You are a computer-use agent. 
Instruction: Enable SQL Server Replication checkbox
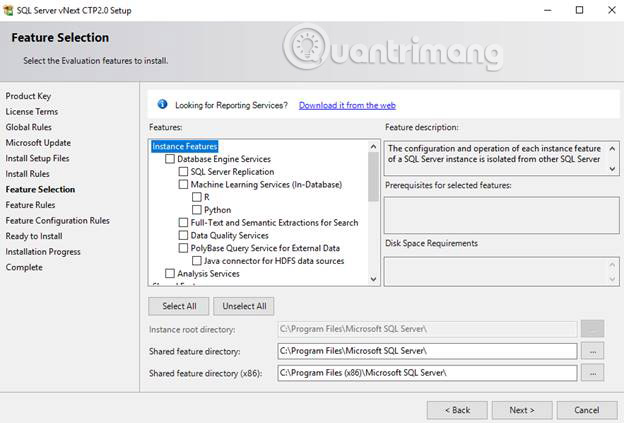[x=183, y=172]
